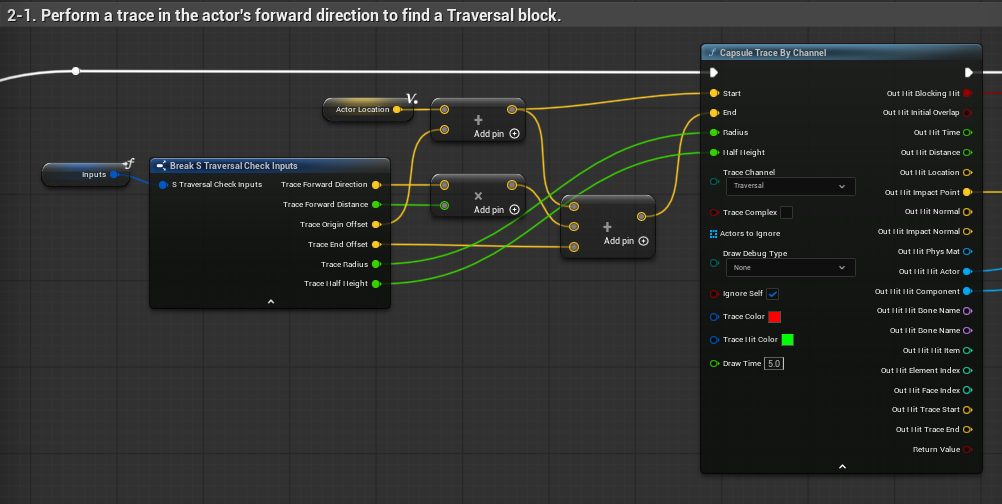This screenshot has width=1002, height=504.
Task: Collapse the Break S Traversal Check Inputs node
Action: pyautogui.click(x=270, y=302)
